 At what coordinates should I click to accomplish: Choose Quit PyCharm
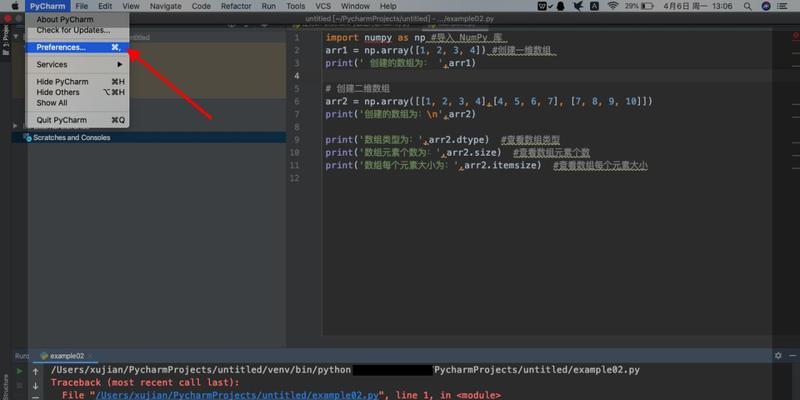click(78, 120)
